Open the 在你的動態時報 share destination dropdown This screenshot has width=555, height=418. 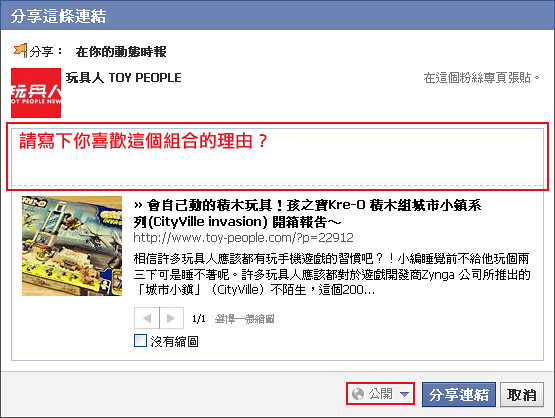tap(121, 52)
